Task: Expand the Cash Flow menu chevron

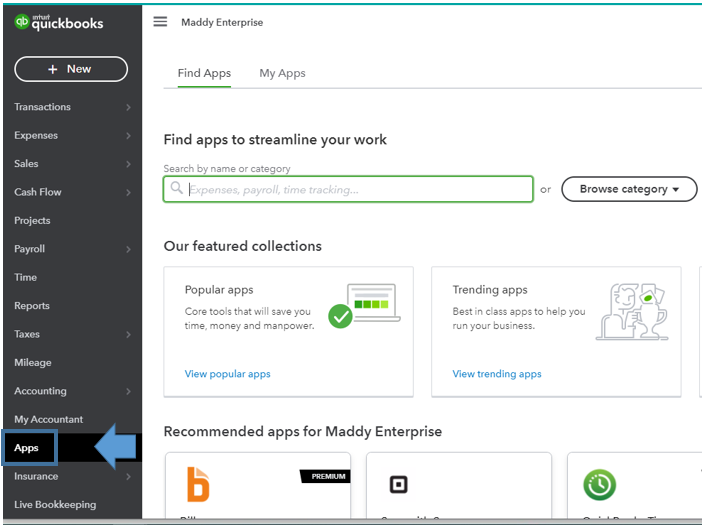Action: 128,192
